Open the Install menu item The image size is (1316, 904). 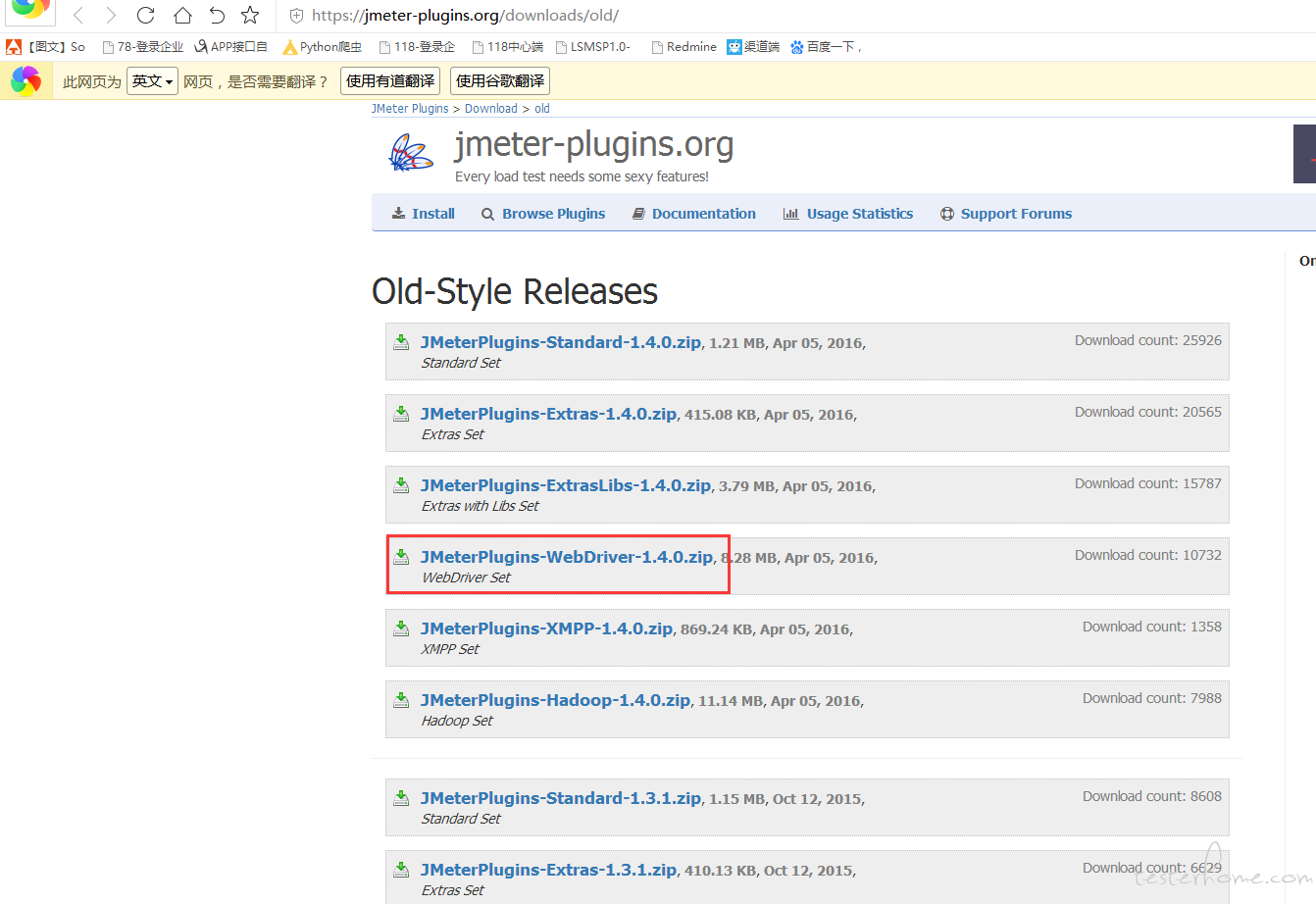(x=424, y=214)
